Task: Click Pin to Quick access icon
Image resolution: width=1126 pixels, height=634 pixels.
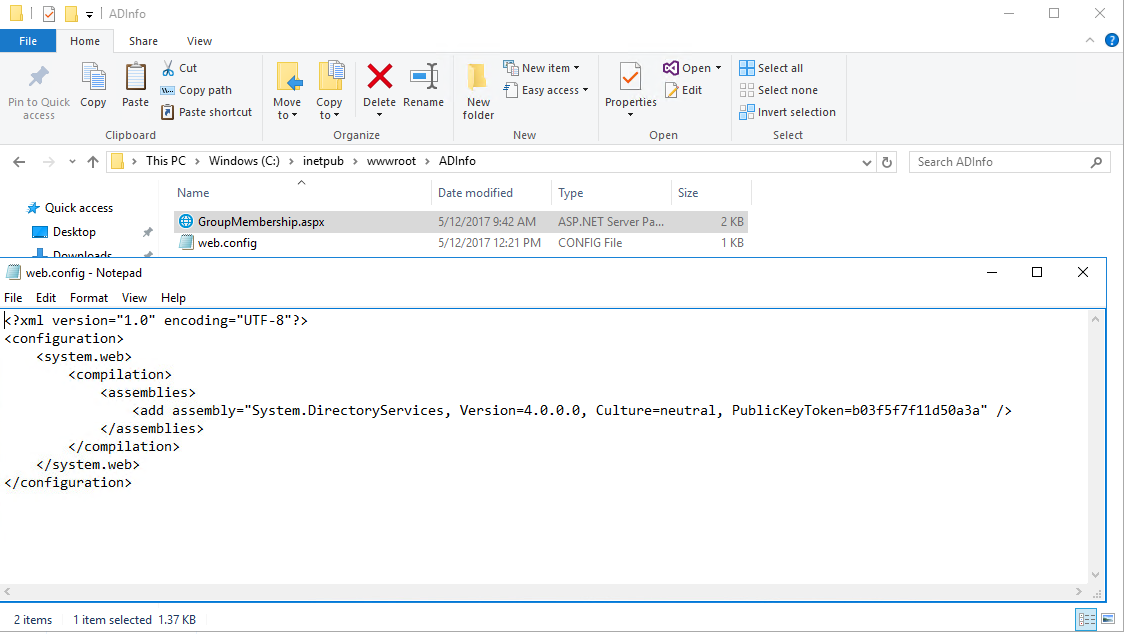Action: coord(39,78)
